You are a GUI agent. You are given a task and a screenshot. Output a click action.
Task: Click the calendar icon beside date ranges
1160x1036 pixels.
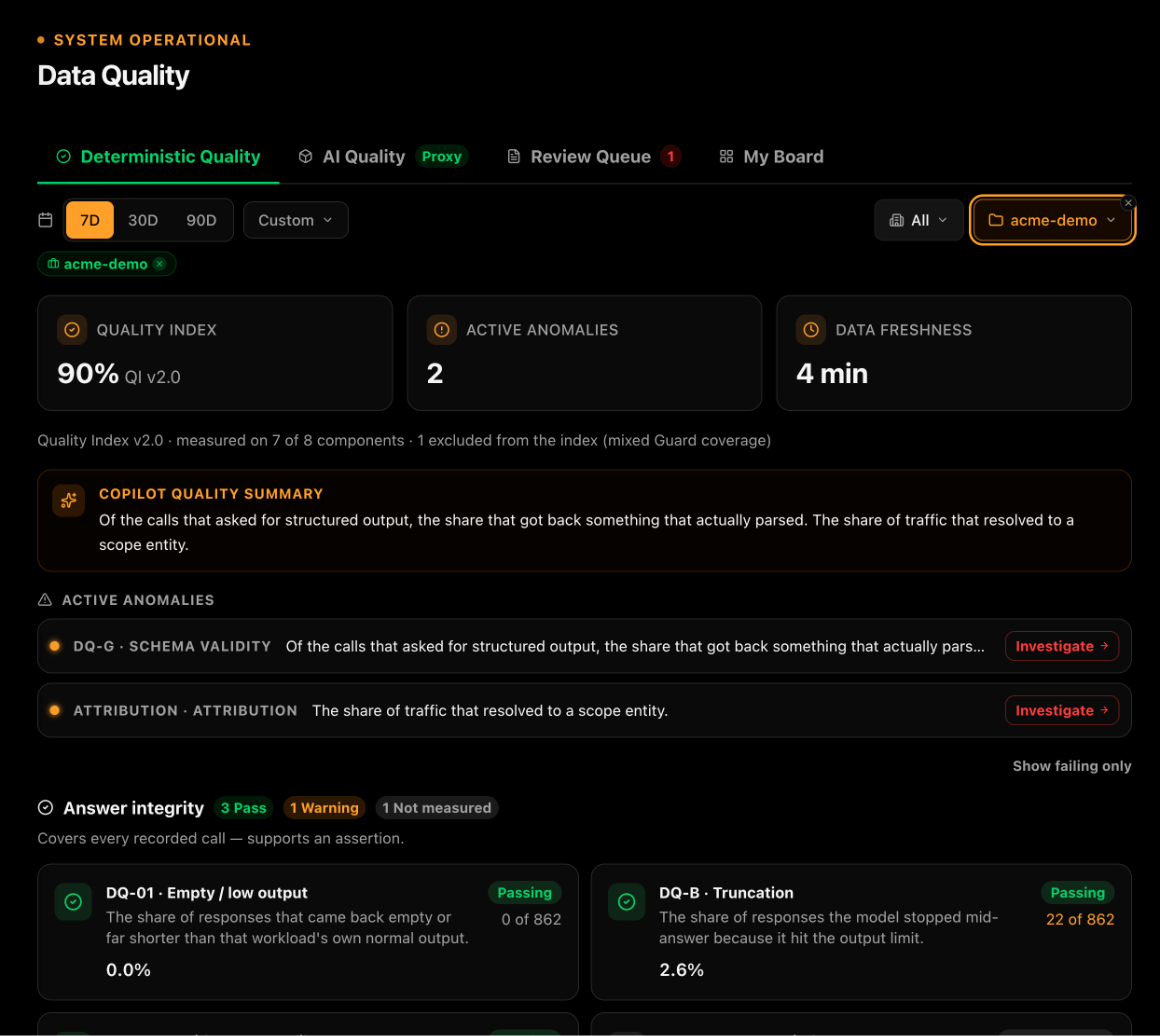click(46, 221)
